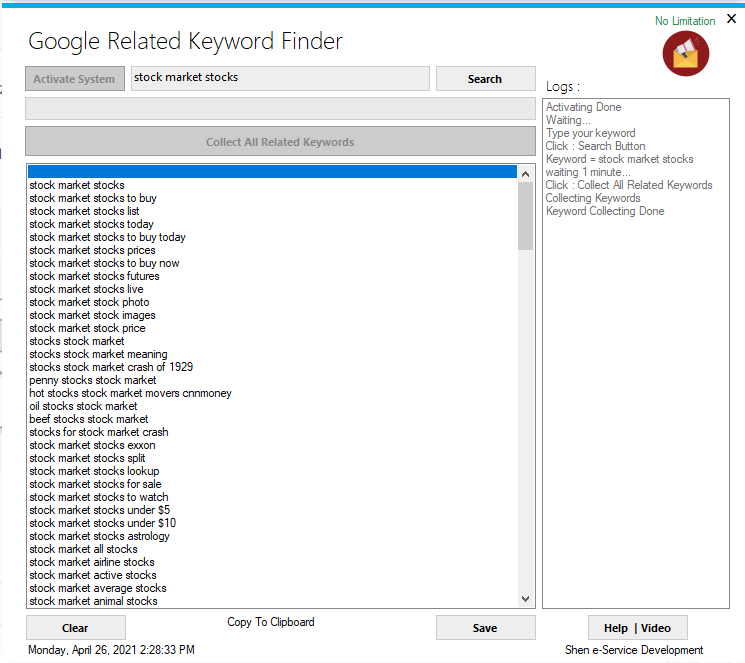This screenshot has width=745, height=663.
Task: Select 'stock market stocks to buy' keyword
Action: [93, 198]
